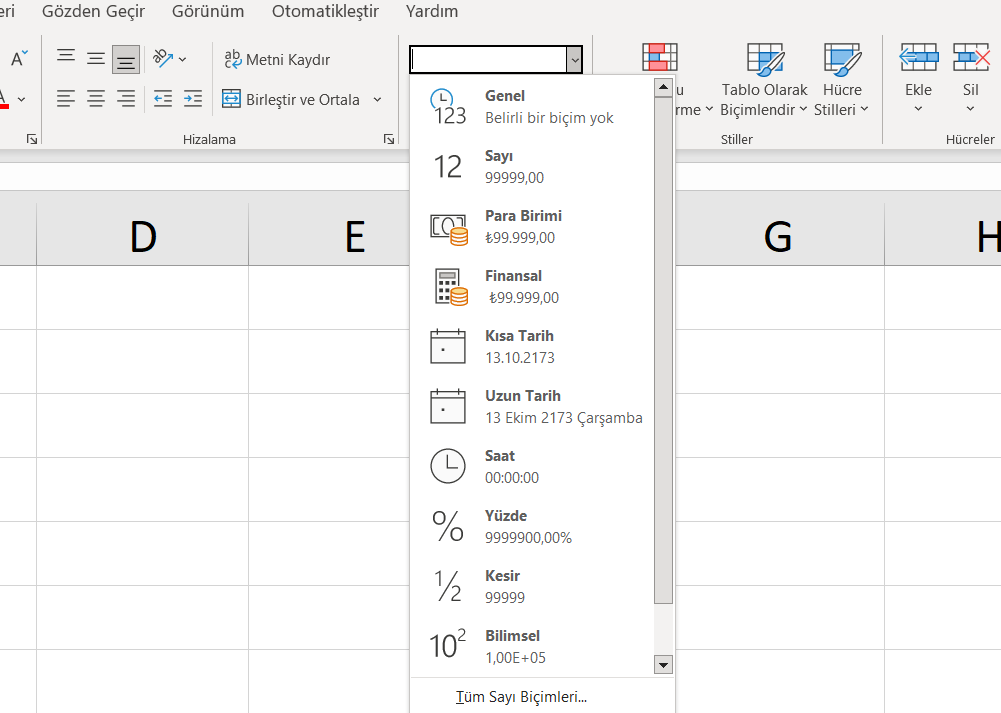This screenshot has height=713, width=1001.
Task: Select the Finansal accounting format
Action: coord(532,287)
